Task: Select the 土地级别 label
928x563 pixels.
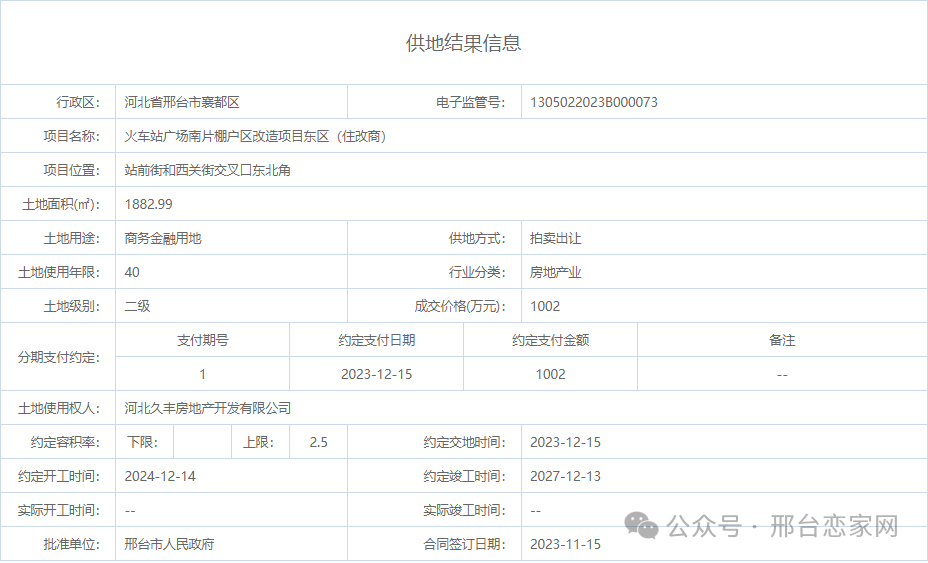Action: (72, 307)
